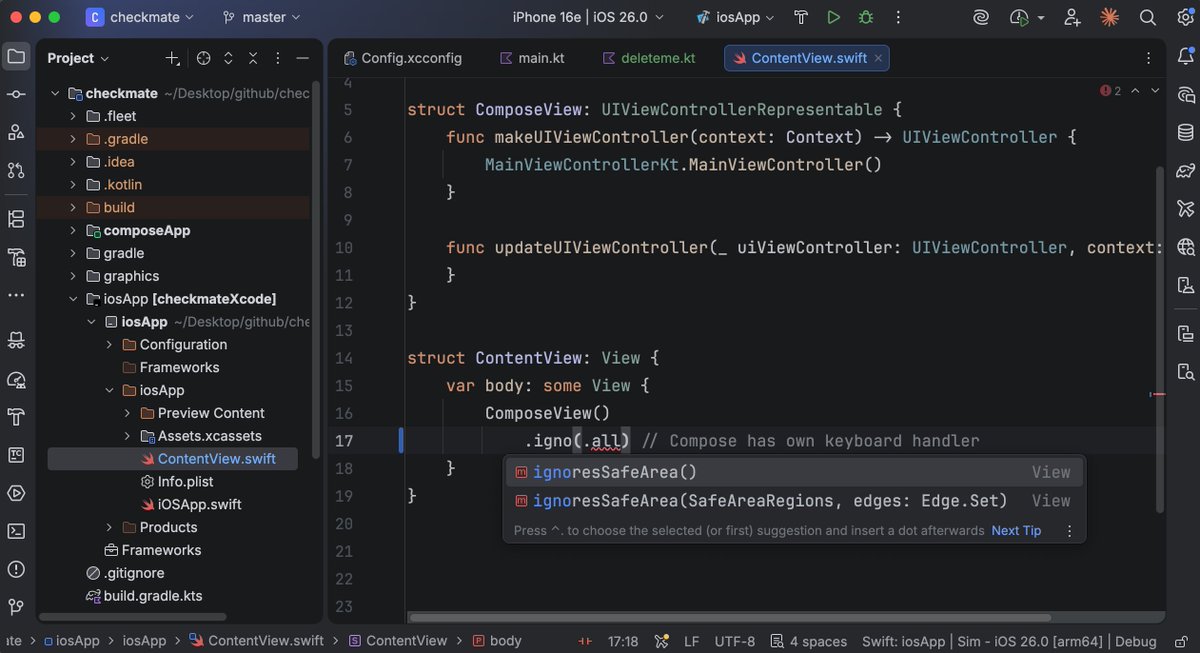Open the iPhone 16e device selector
The height and width of the screenshot is (653, 1200).
(588, 17)
